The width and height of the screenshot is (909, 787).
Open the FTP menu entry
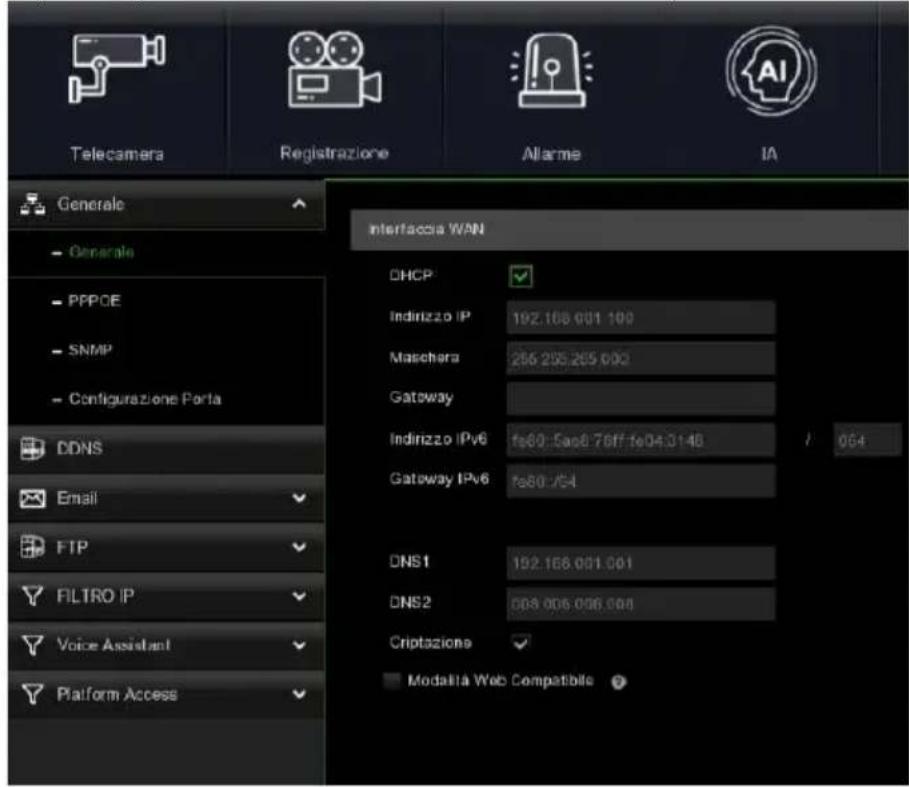166,547
